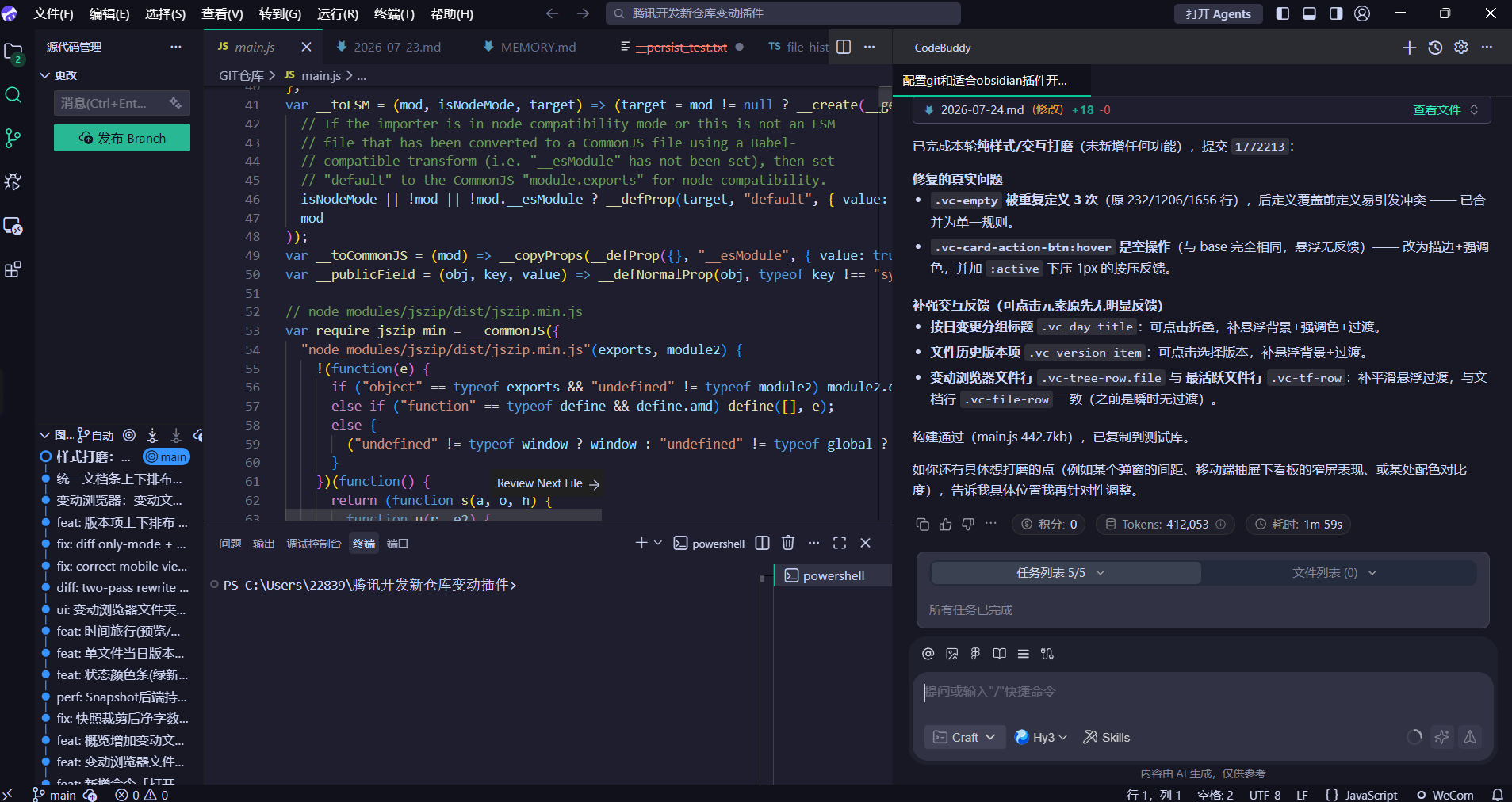Click the upload image icon in chat toolbar
Viewport: 1512px width, 802px height.
[952, 654]
